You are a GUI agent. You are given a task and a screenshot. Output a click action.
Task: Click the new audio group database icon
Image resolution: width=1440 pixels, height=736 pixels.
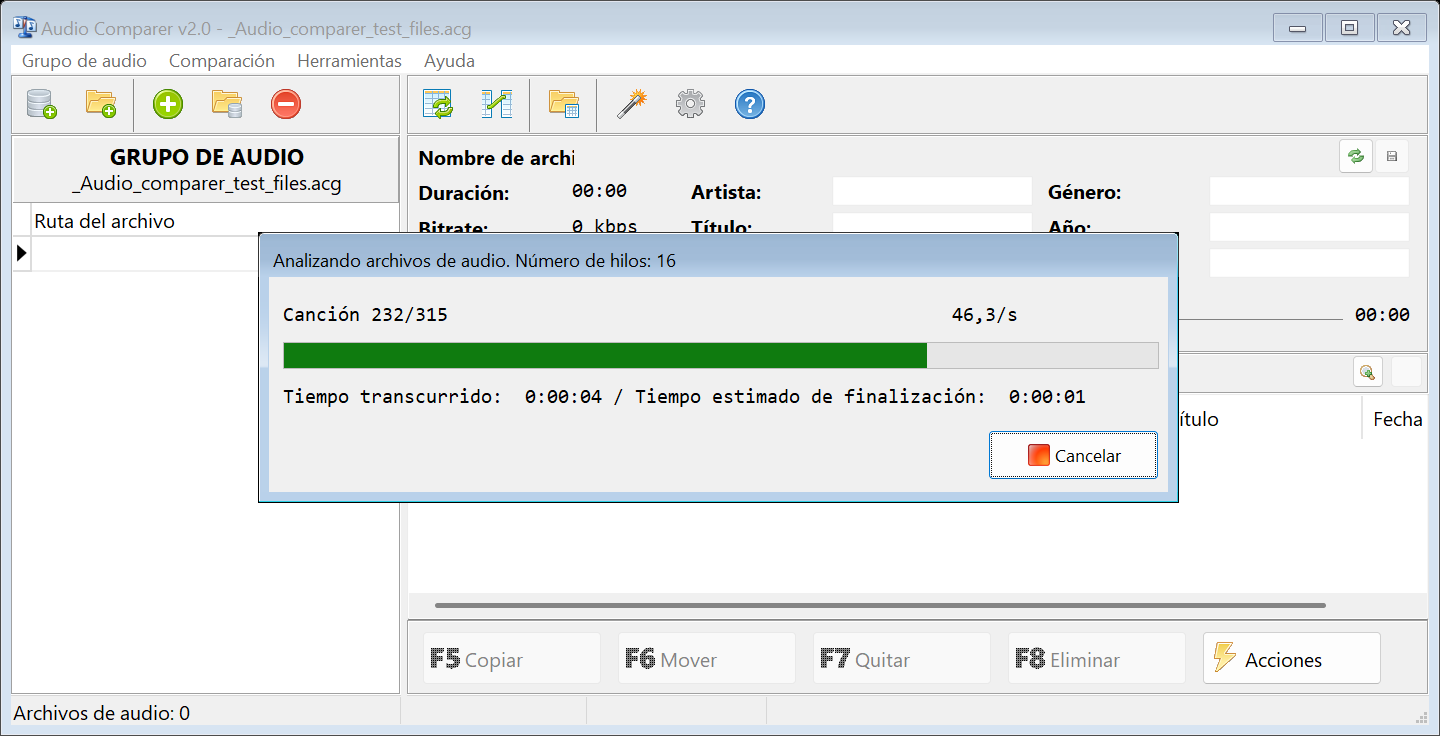click(42, 104)
